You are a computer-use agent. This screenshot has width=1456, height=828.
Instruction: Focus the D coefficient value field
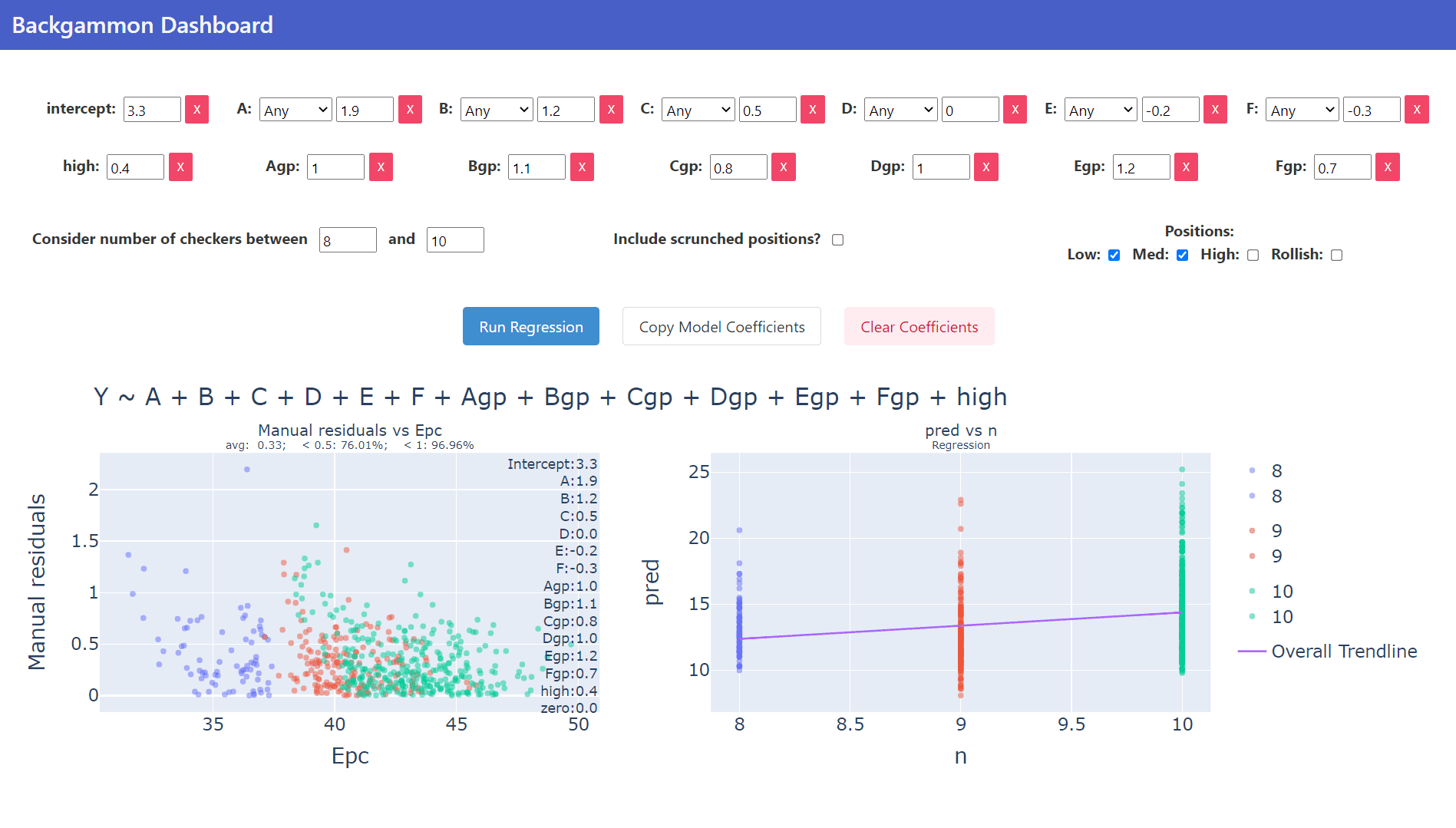970,110
